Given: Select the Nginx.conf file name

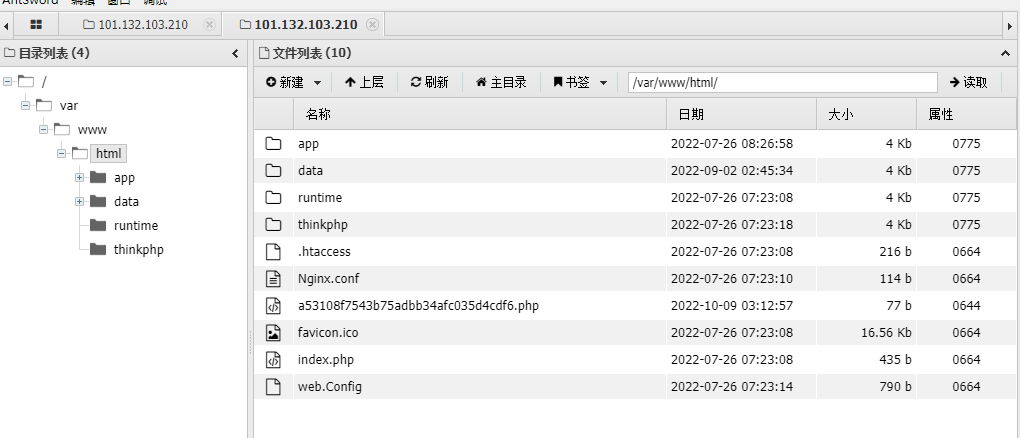Looking at the screenshot, I should pyautogui.click(x=329, y=279).
